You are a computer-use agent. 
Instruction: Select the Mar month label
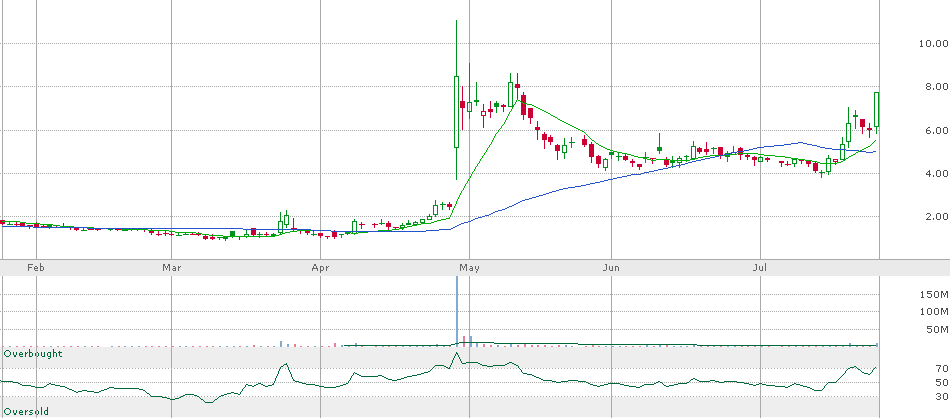(171, 267)
